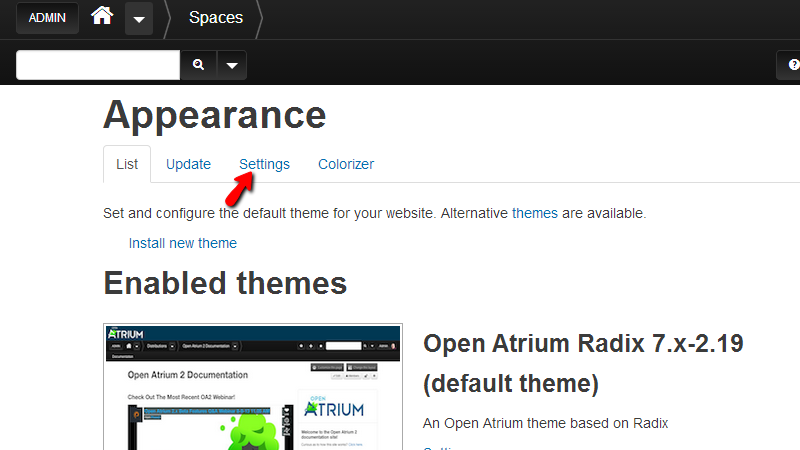Select the 'Appearance' page heading

(215, 116)
